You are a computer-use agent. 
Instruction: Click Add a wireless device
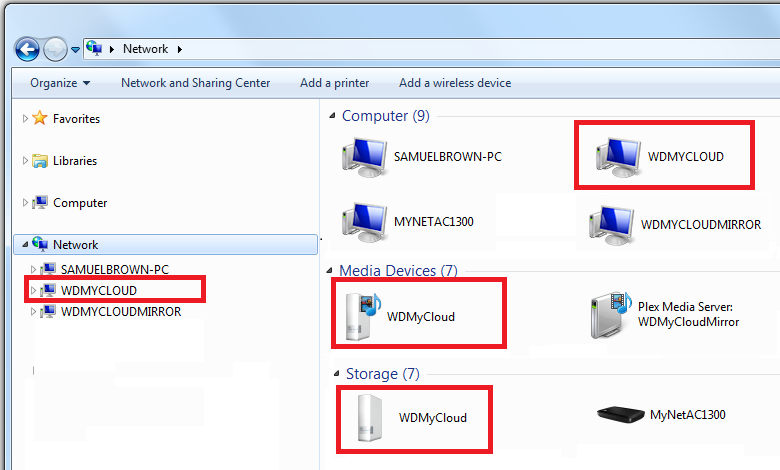(x=455, y=83)
